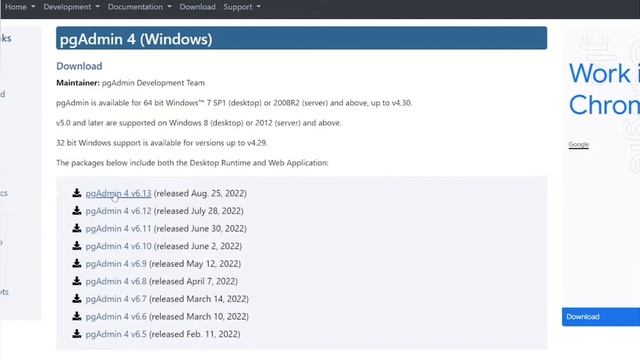Expand the Support dropdown menu
The width and height of the screenshot is (640, 360).
242,7
